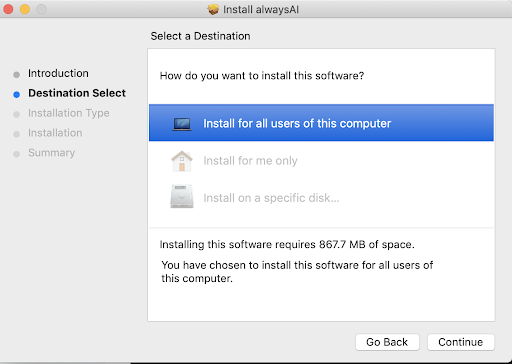Click the laptop icon for all users
This screenshot has height=364, width=512.
click(182, 124)
